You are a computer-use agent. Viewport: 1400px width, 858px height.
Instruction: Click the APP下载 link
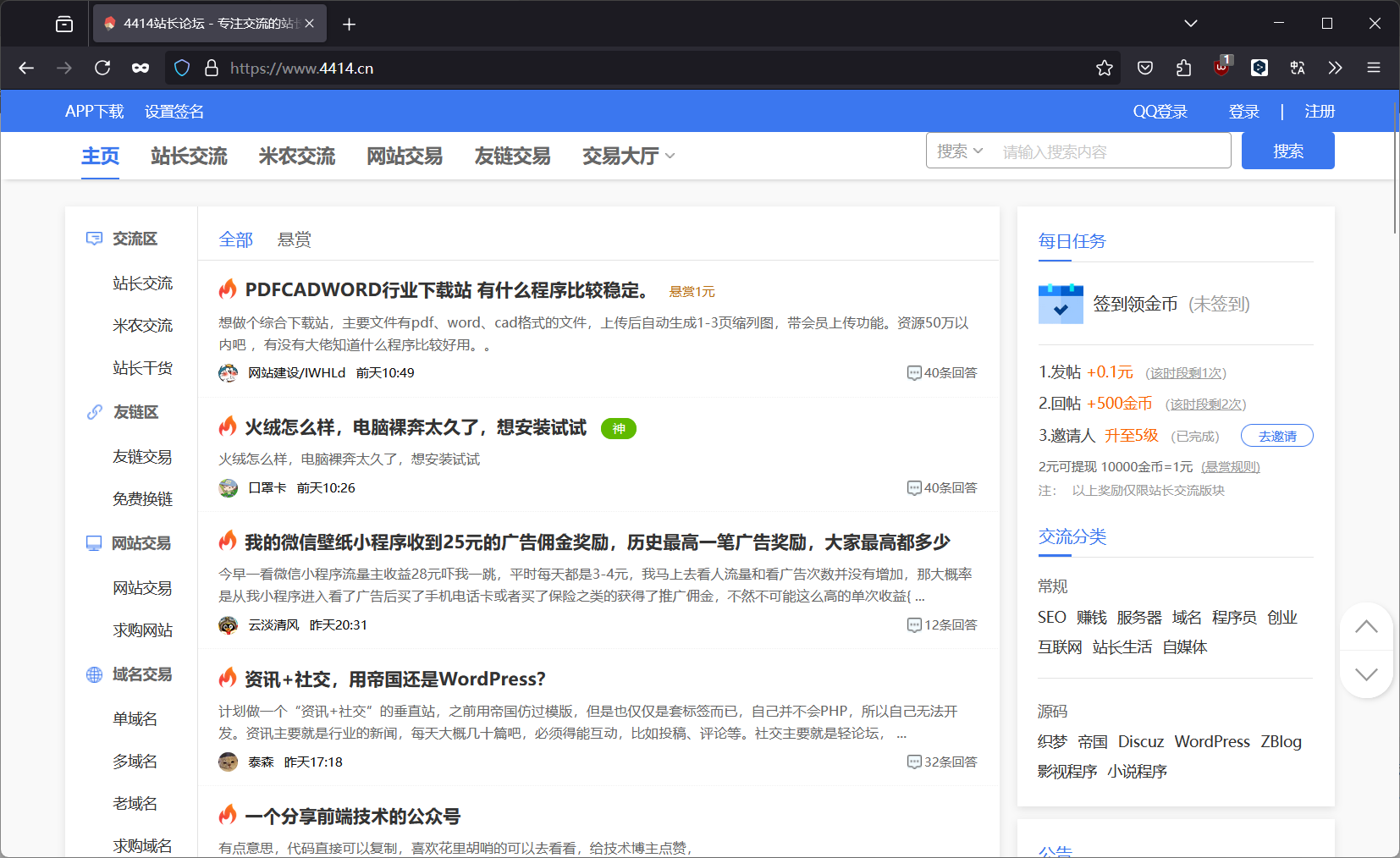pyautogui.click(x=94, y=112)
